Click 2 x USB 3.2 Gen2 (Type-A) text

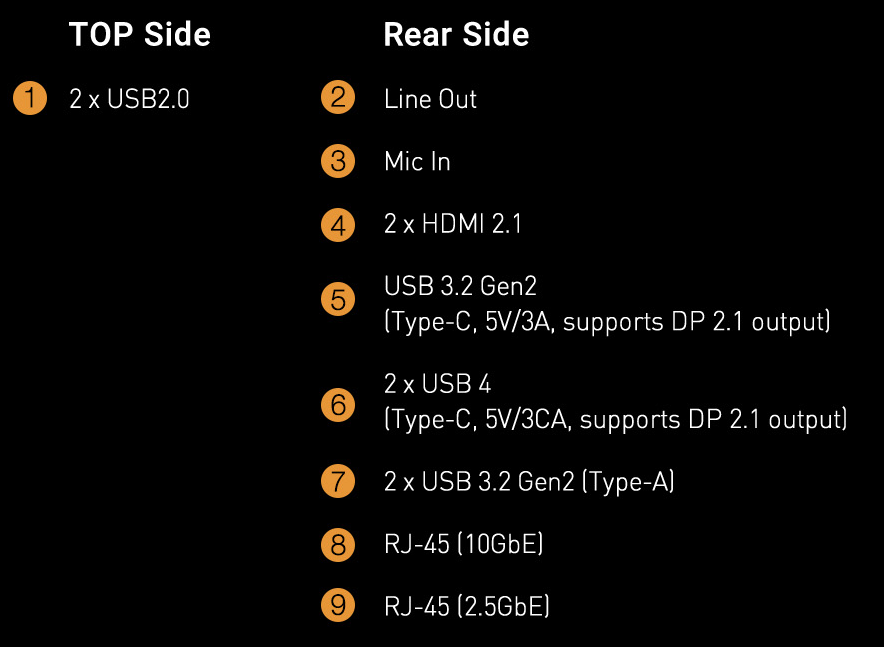(529, 482)
